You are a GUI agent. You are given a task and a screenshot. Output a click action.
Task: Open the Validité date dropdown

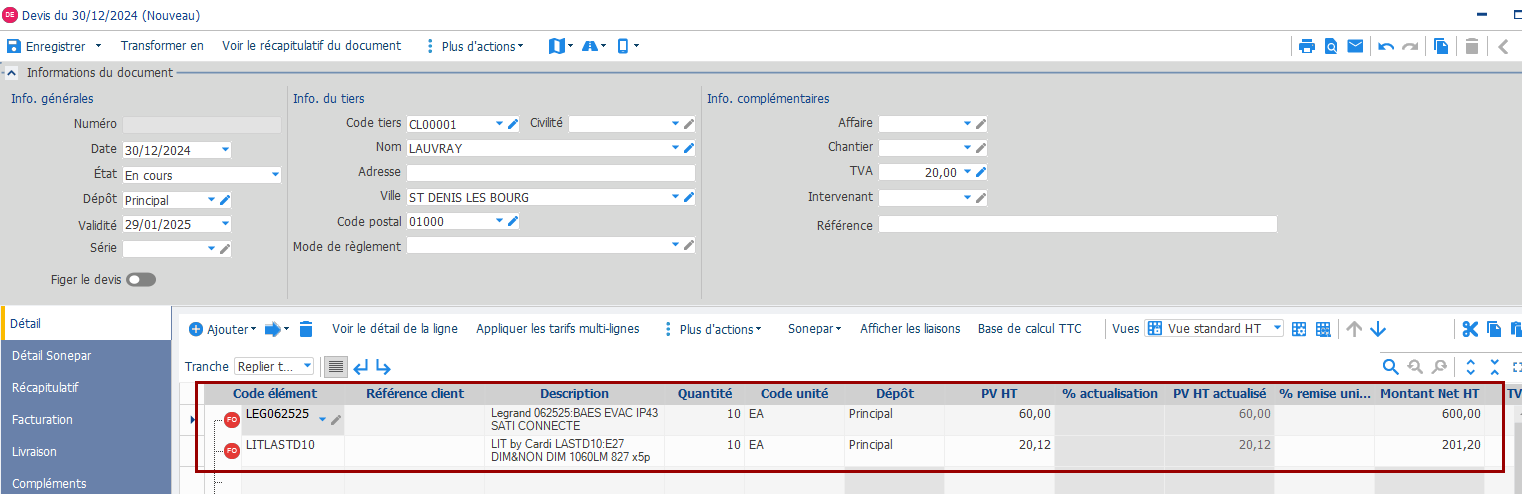click(x=225, y=224)
